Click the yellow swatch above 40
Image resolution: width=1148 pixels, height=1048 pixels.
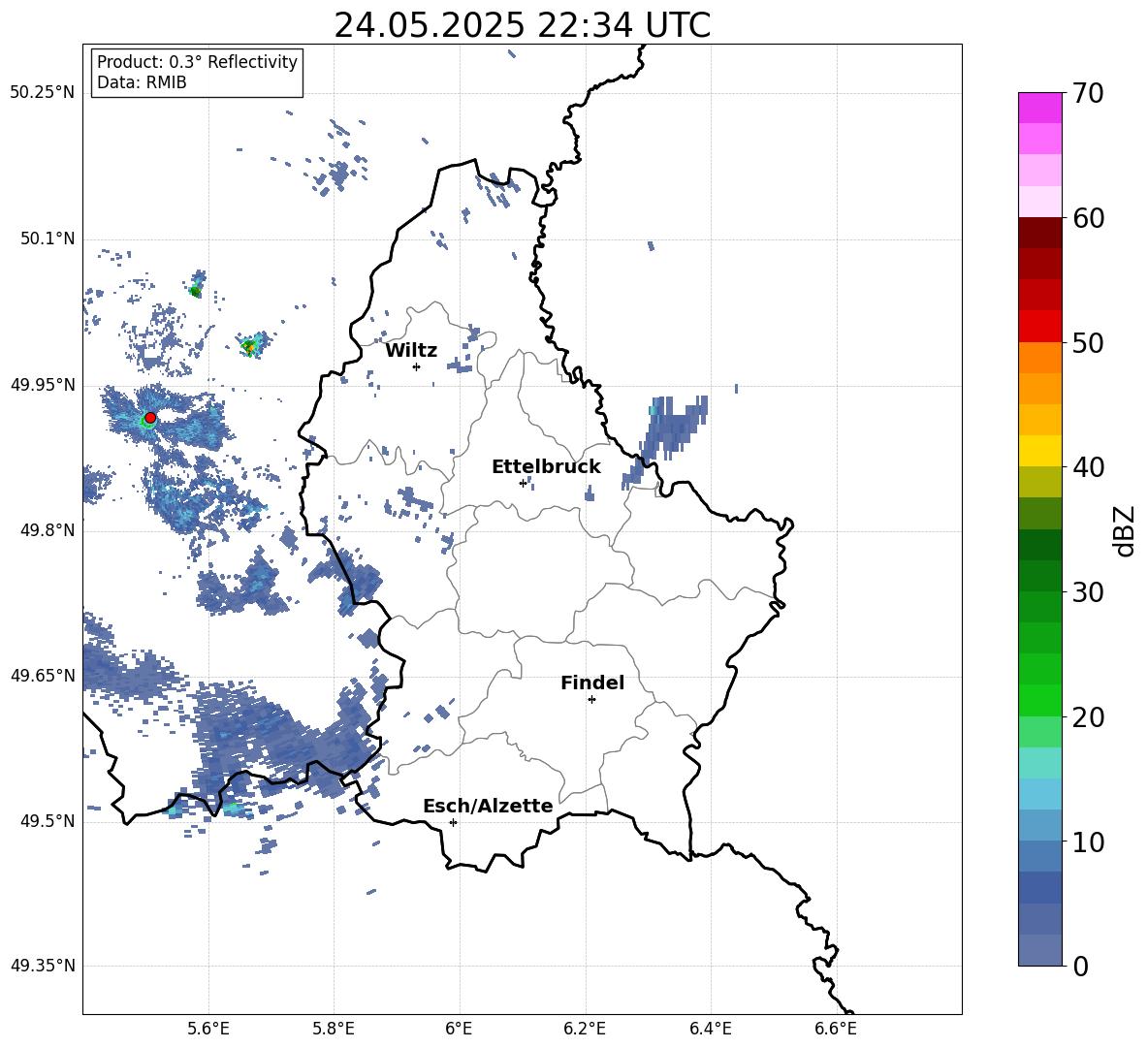click(1039, 451)
